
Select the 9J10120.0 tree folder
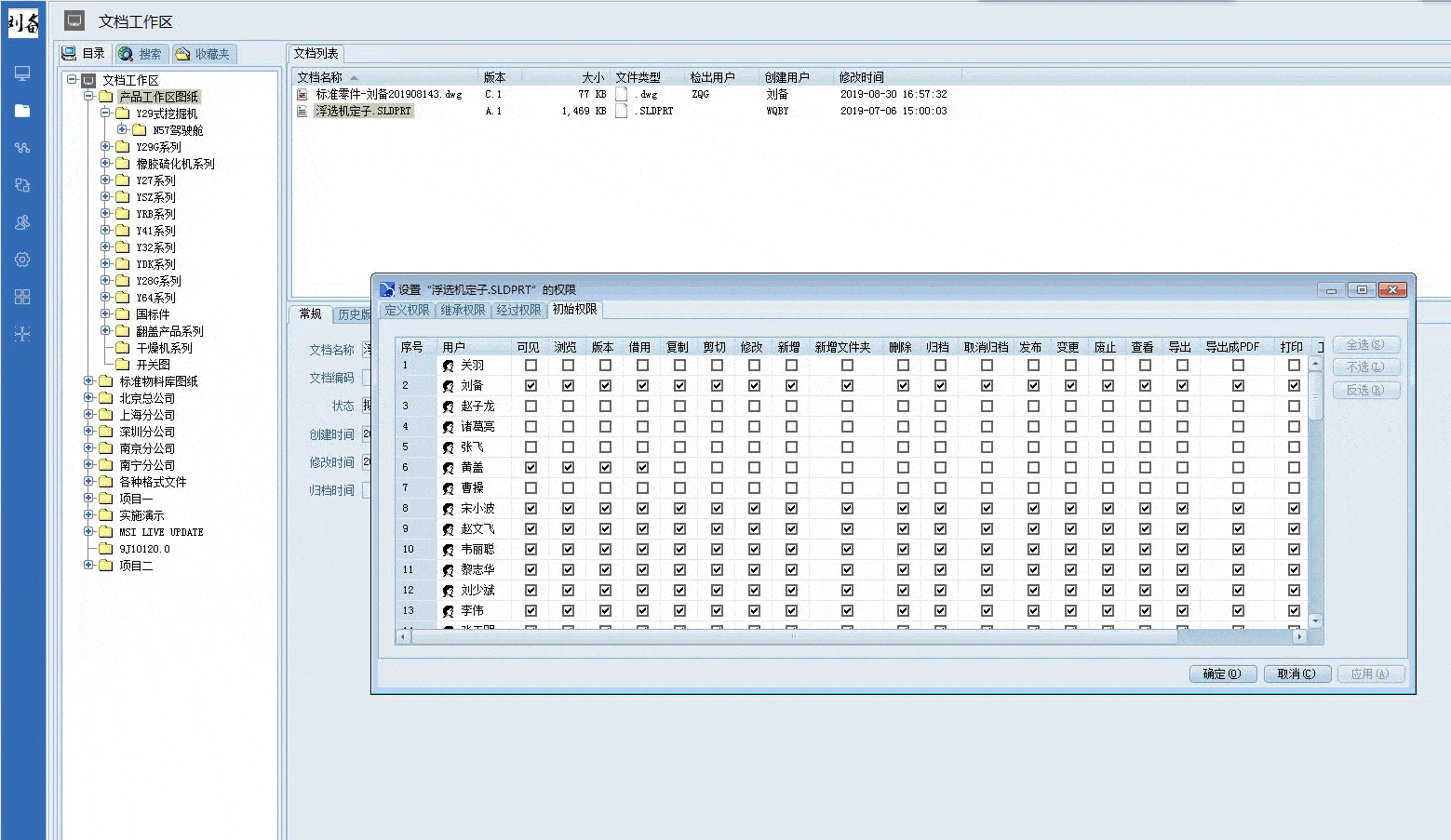click(x=145, y=549)
